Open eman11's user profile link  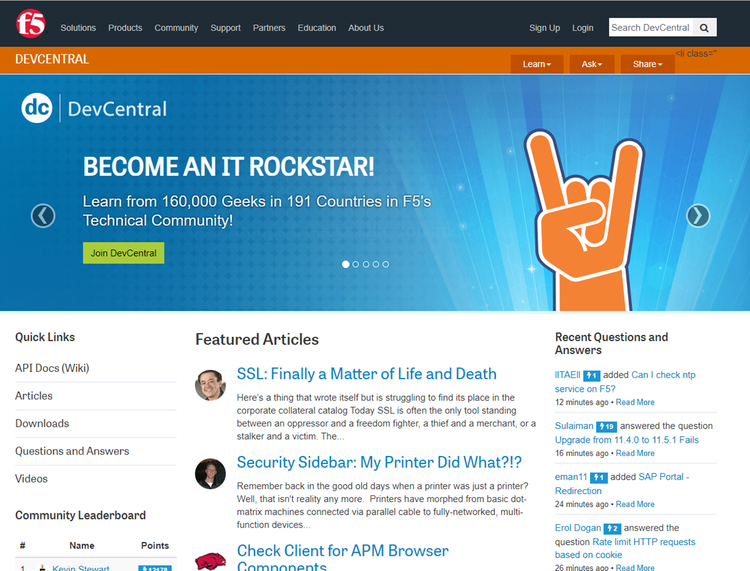coord(571,477)
